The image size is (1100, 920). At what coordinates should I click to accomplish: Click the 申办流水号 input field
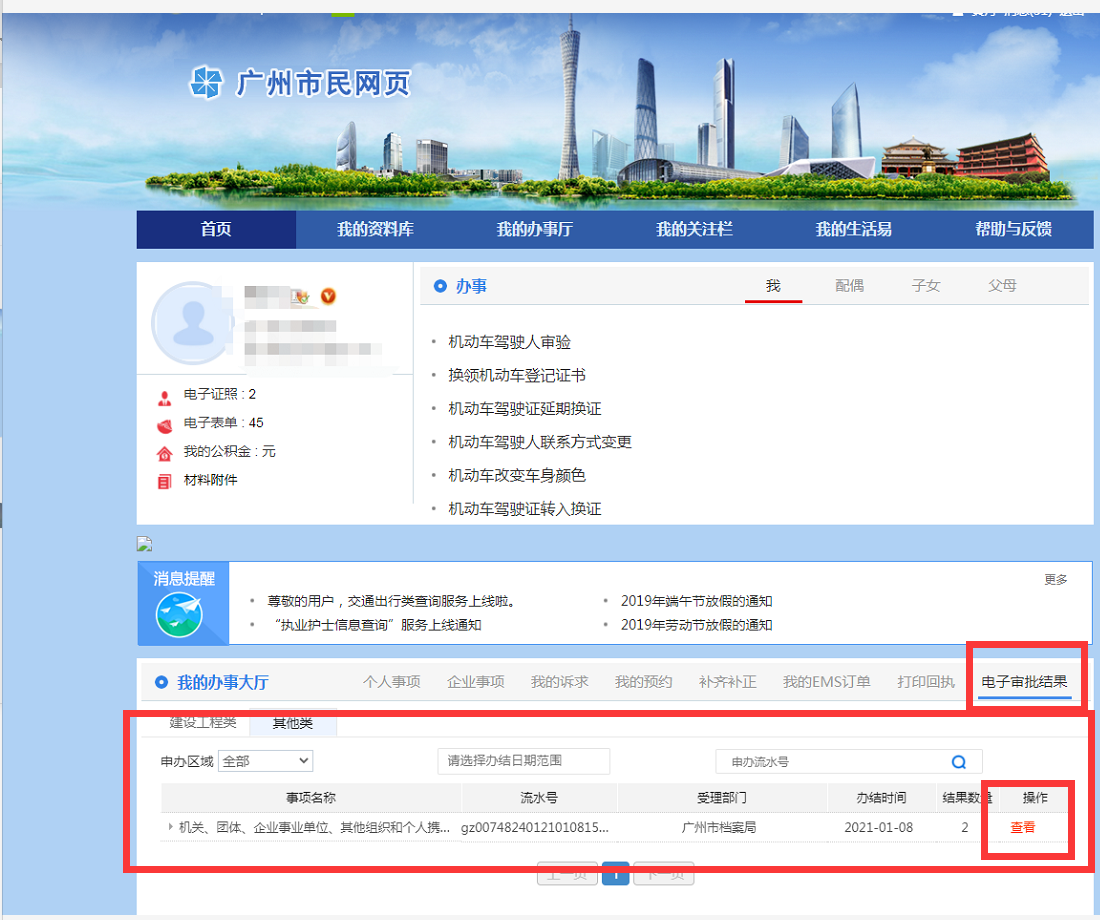coord(830,762)
